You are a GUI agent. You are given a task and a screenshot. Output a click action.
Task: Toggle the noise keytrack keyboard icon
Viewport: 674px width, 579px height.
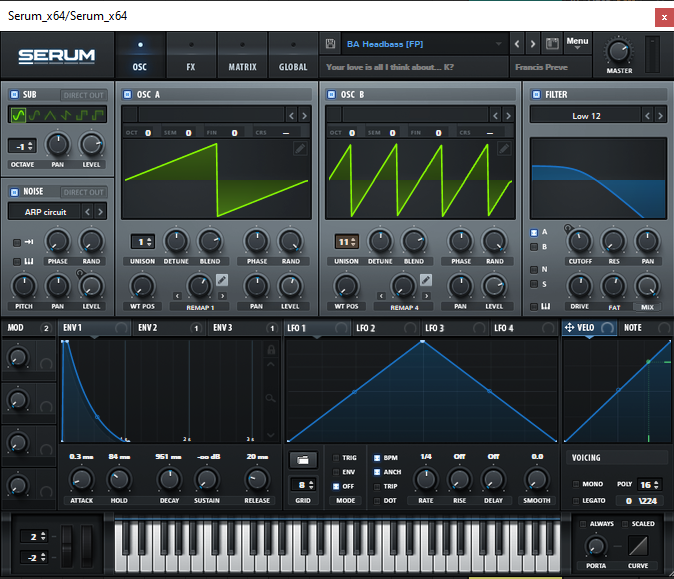(x=29, y=261)
